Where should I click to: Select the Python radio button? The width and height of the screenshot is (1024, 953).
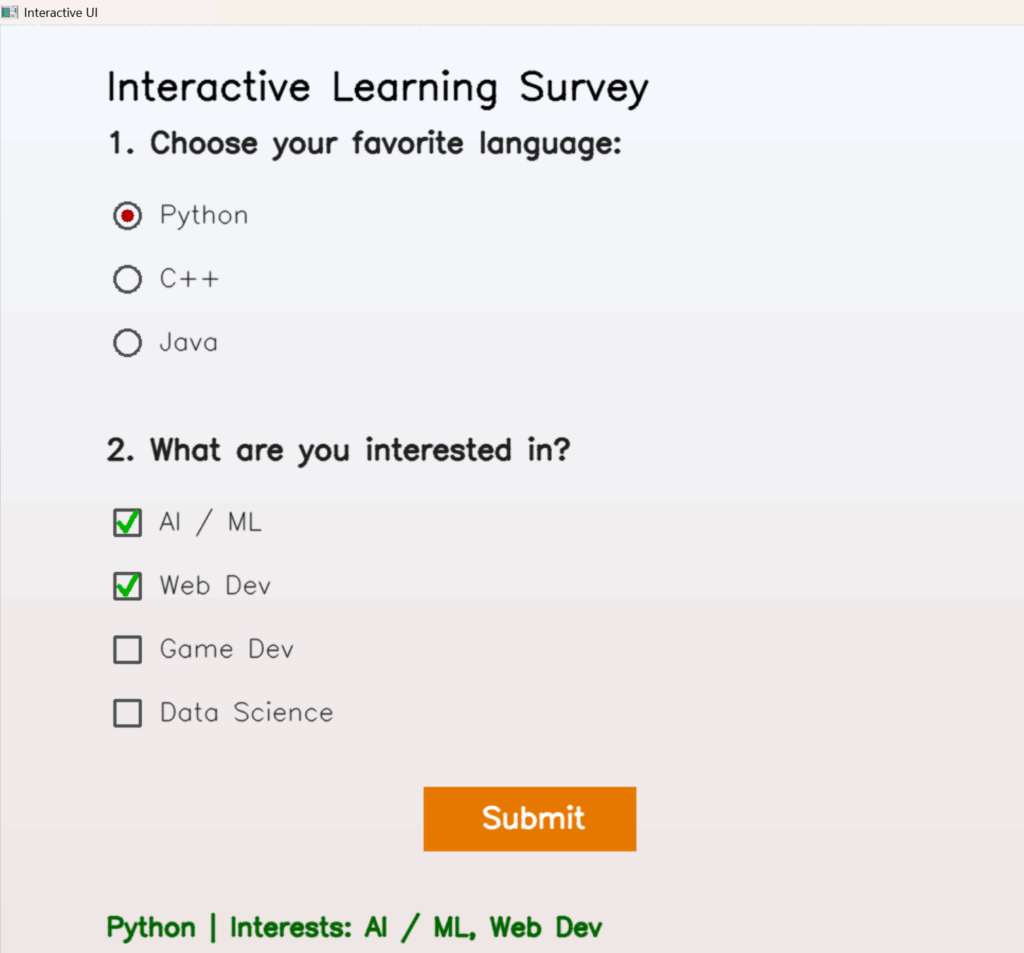click(127, 214)
